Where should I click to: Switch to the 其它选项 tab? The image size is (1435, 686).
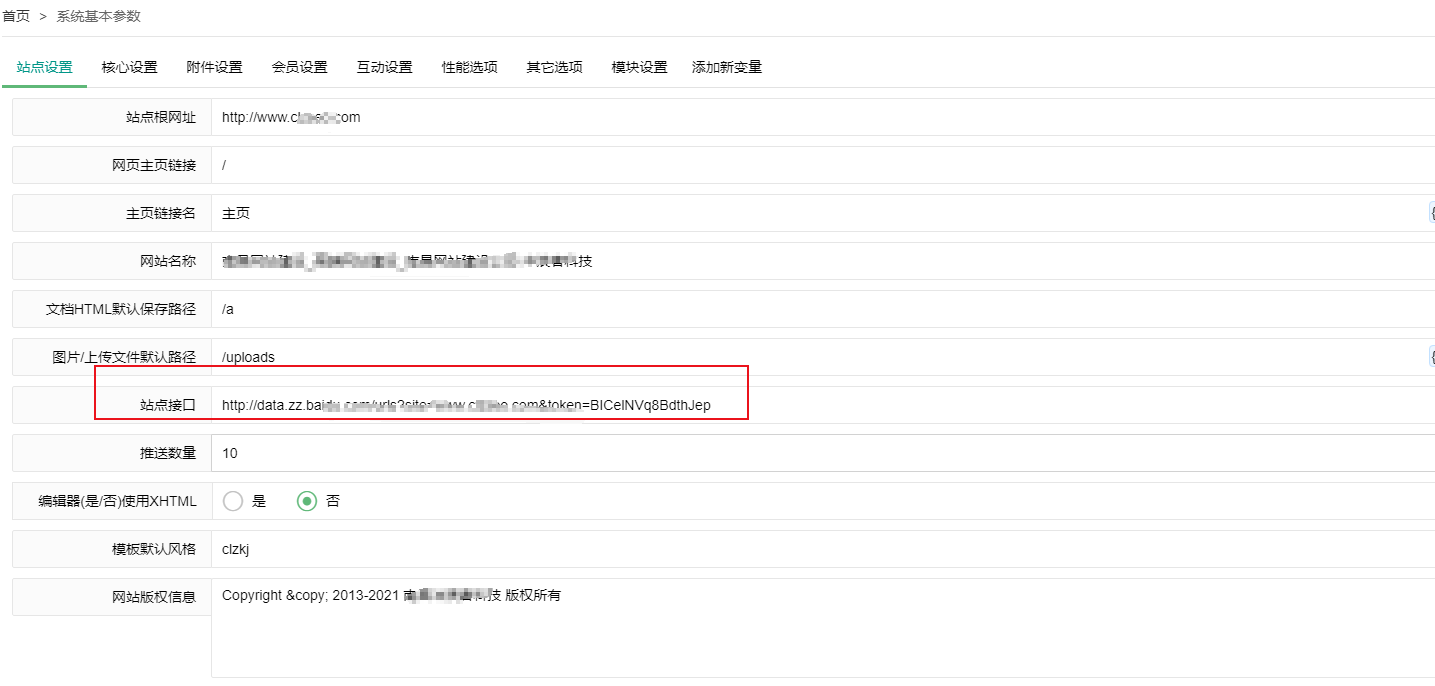point(554,67)
